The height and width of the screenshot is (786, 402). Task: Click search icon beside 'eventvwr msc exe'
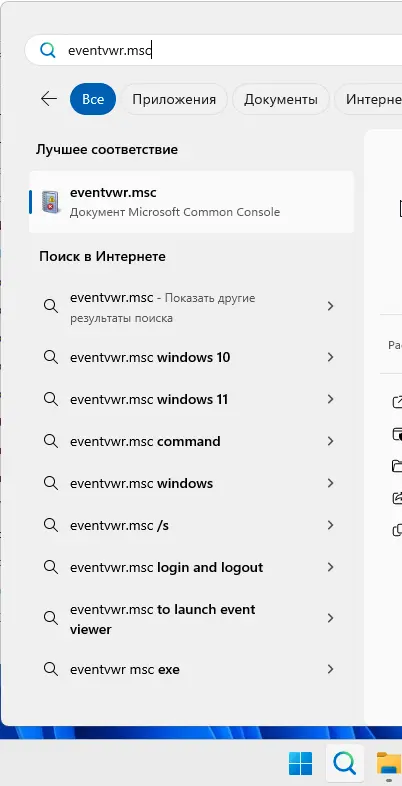(51, 669)
